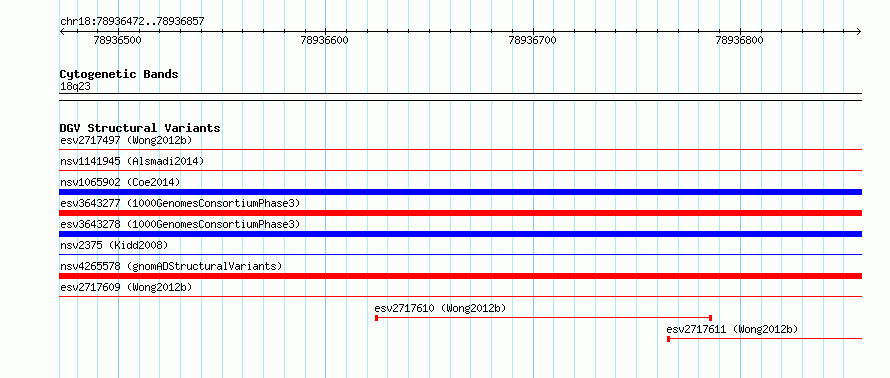Image resolution: width=890 pixels, height=378 pixels.
Task: Click the Cytogenetic Bands track heading
Action: [x=119, y=74]
